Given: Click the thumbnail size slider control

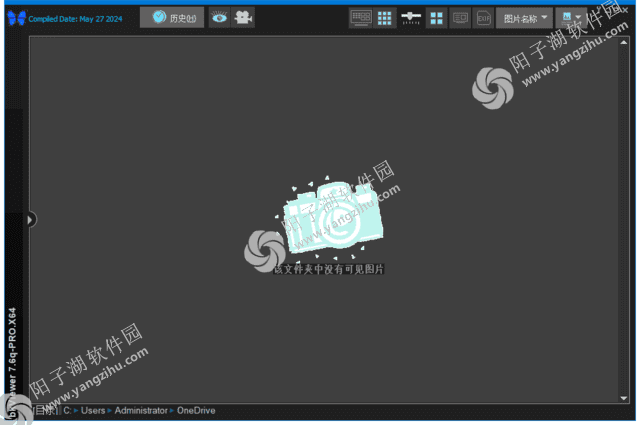Looking at the screenshot, I should pos(411,18).
